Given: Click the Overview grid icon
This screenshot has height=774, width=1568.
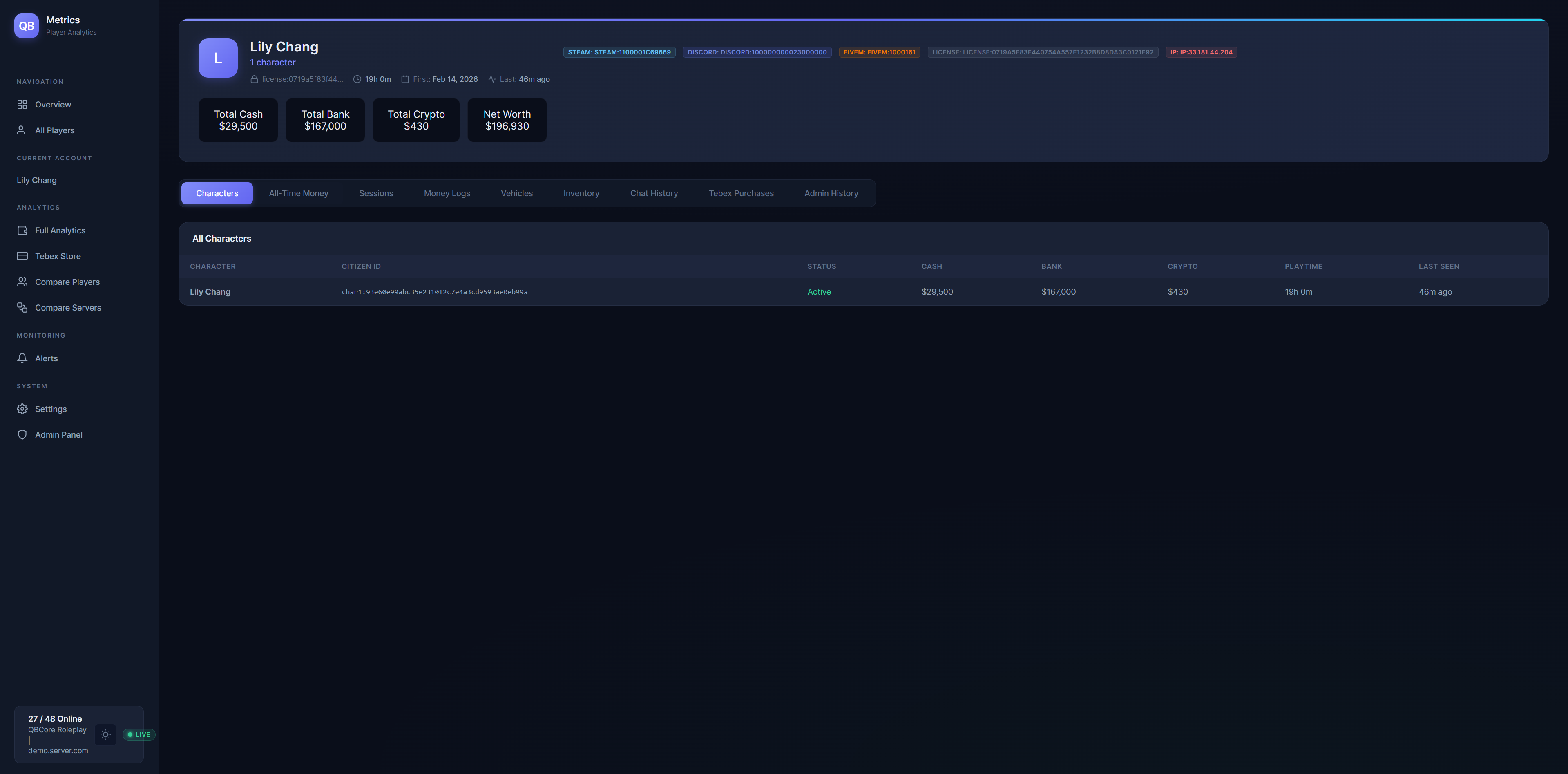Looking at the screenshot, I should click(x=22, y=105).
